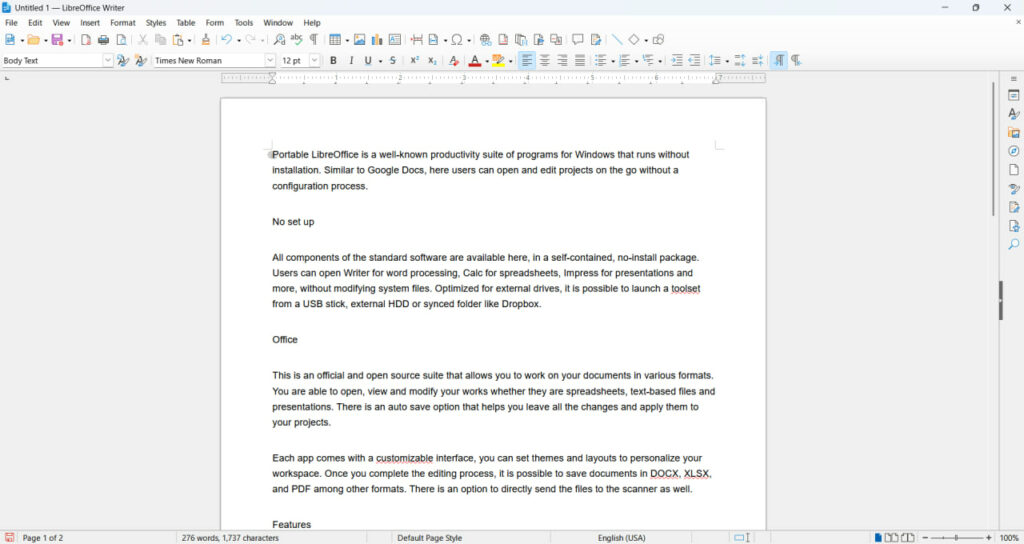Viewport: 1024px width, 544px height.
Task: Open the sidebar Navigator compass icon
Action: [1014, 151]
